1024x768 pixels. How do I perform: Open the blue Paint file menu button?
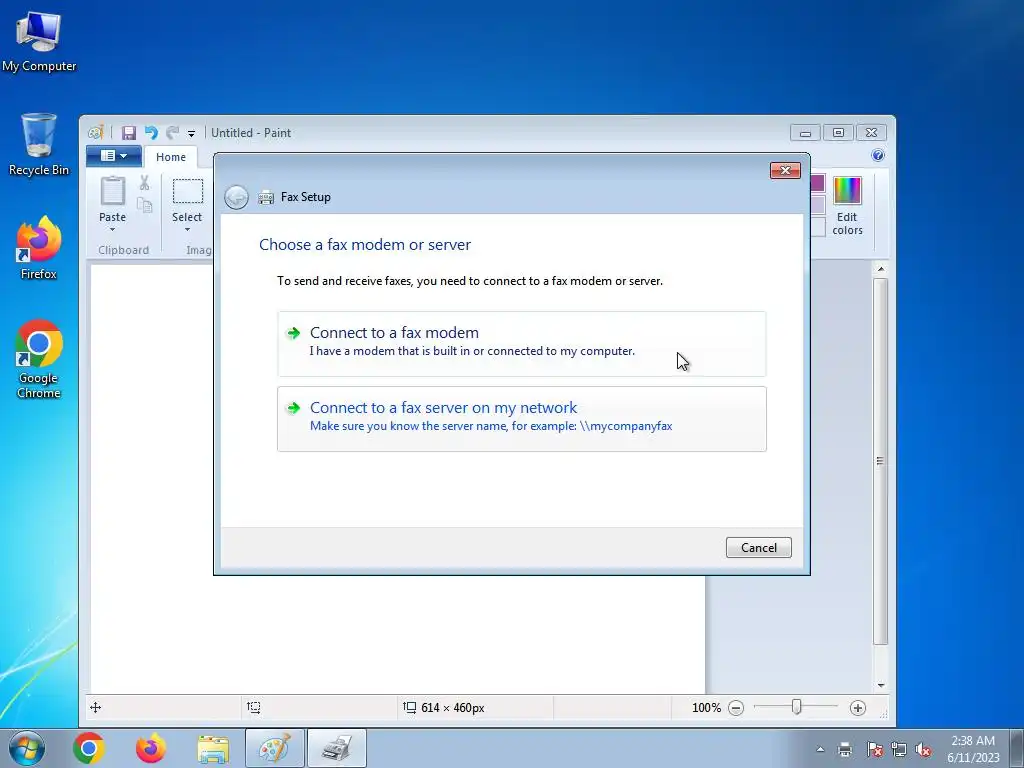(x=114, y=155)
